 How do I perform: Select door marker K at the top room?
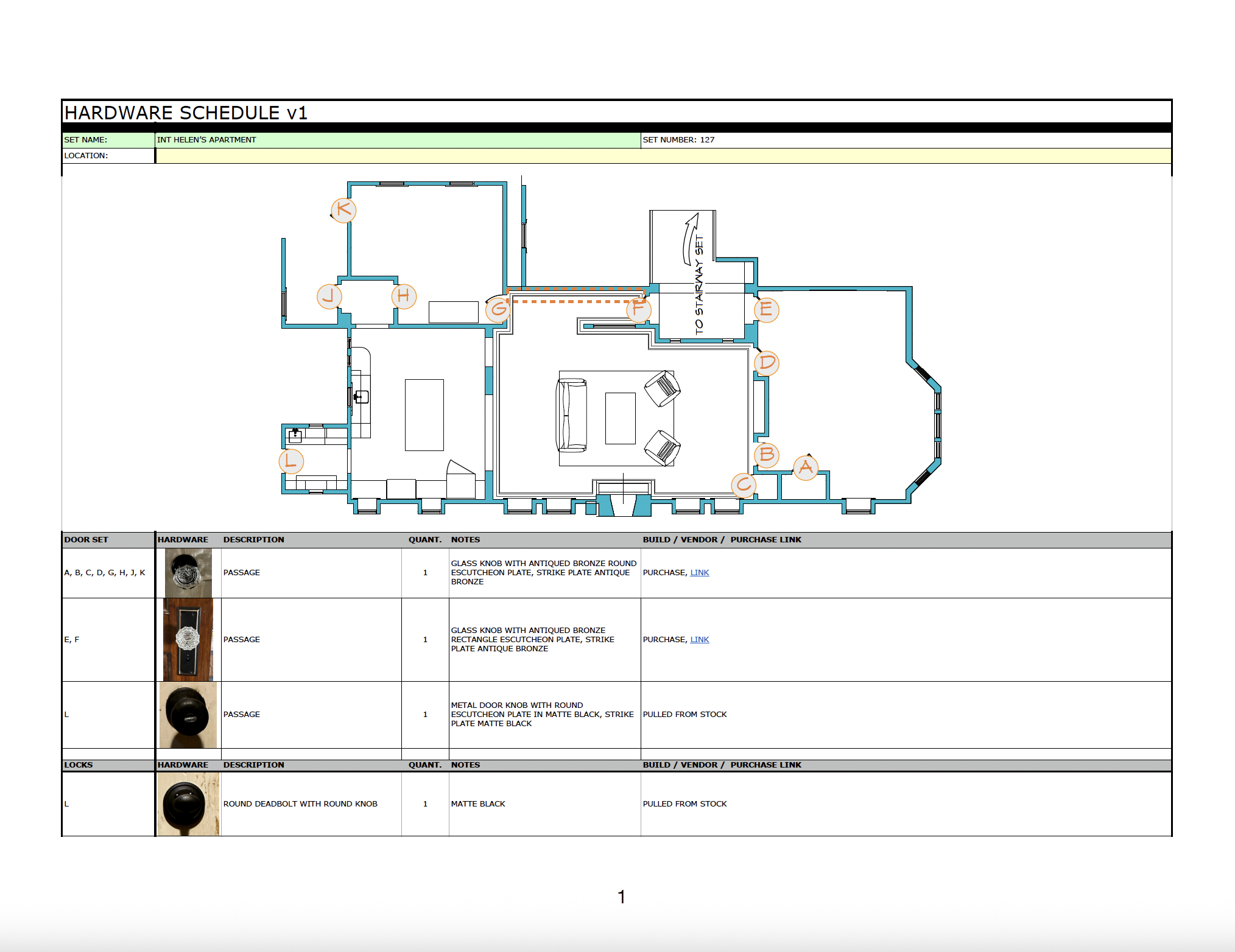point(343,209)
